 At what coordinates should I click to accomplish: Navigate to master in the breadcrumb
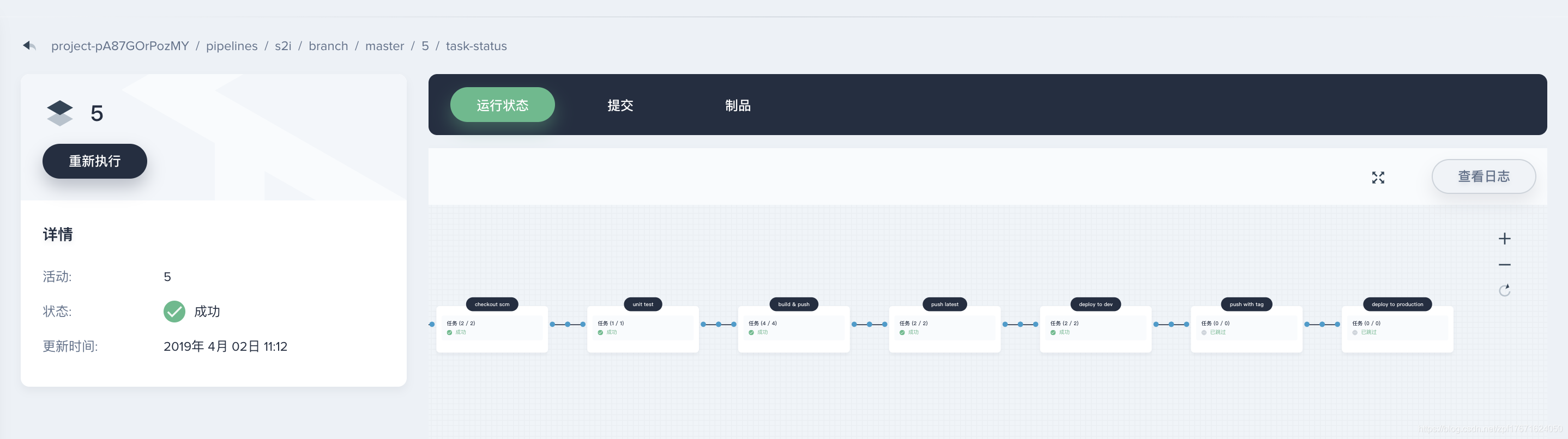[x=385, y=46]
